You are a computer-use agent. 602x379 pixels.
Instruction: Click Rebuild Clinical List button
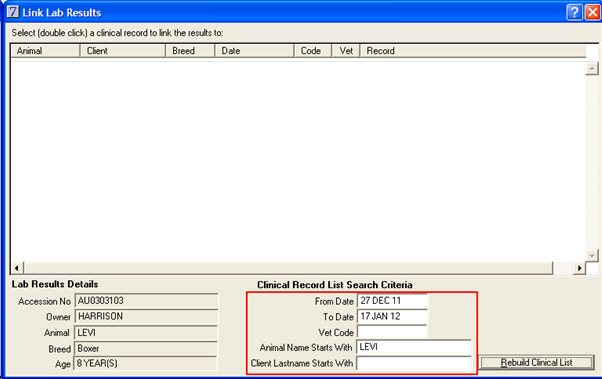click(x=536, y=362)
